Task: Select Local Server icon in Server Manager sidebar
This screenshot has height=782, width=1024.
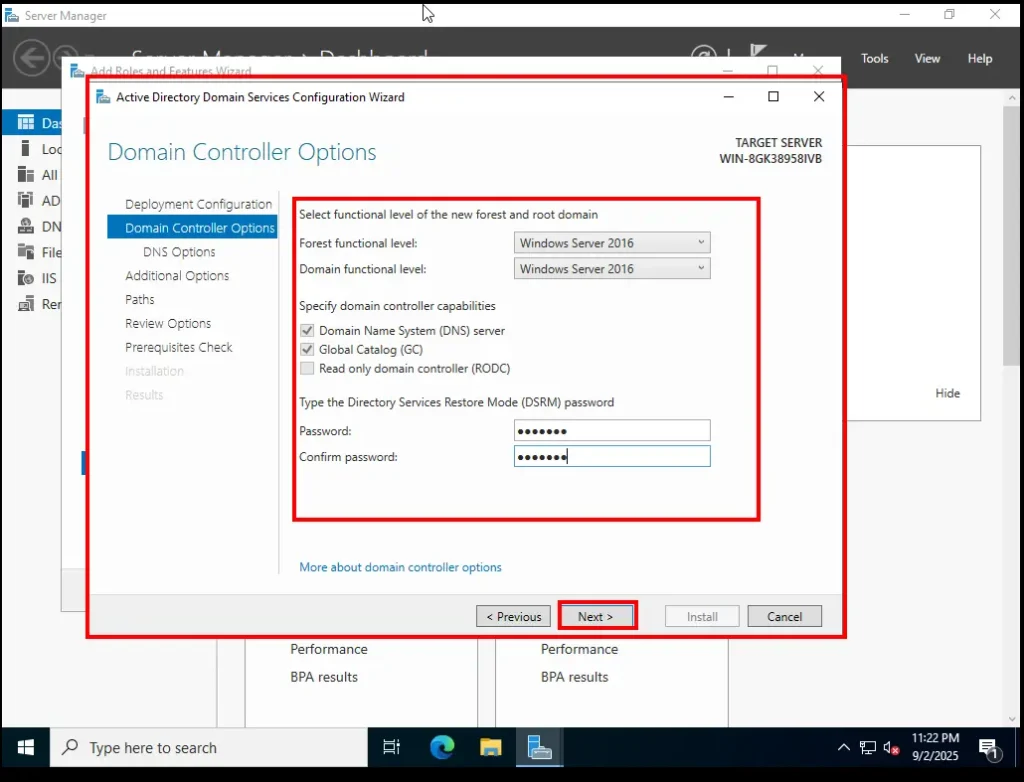Action: click(x=25, y=148)
